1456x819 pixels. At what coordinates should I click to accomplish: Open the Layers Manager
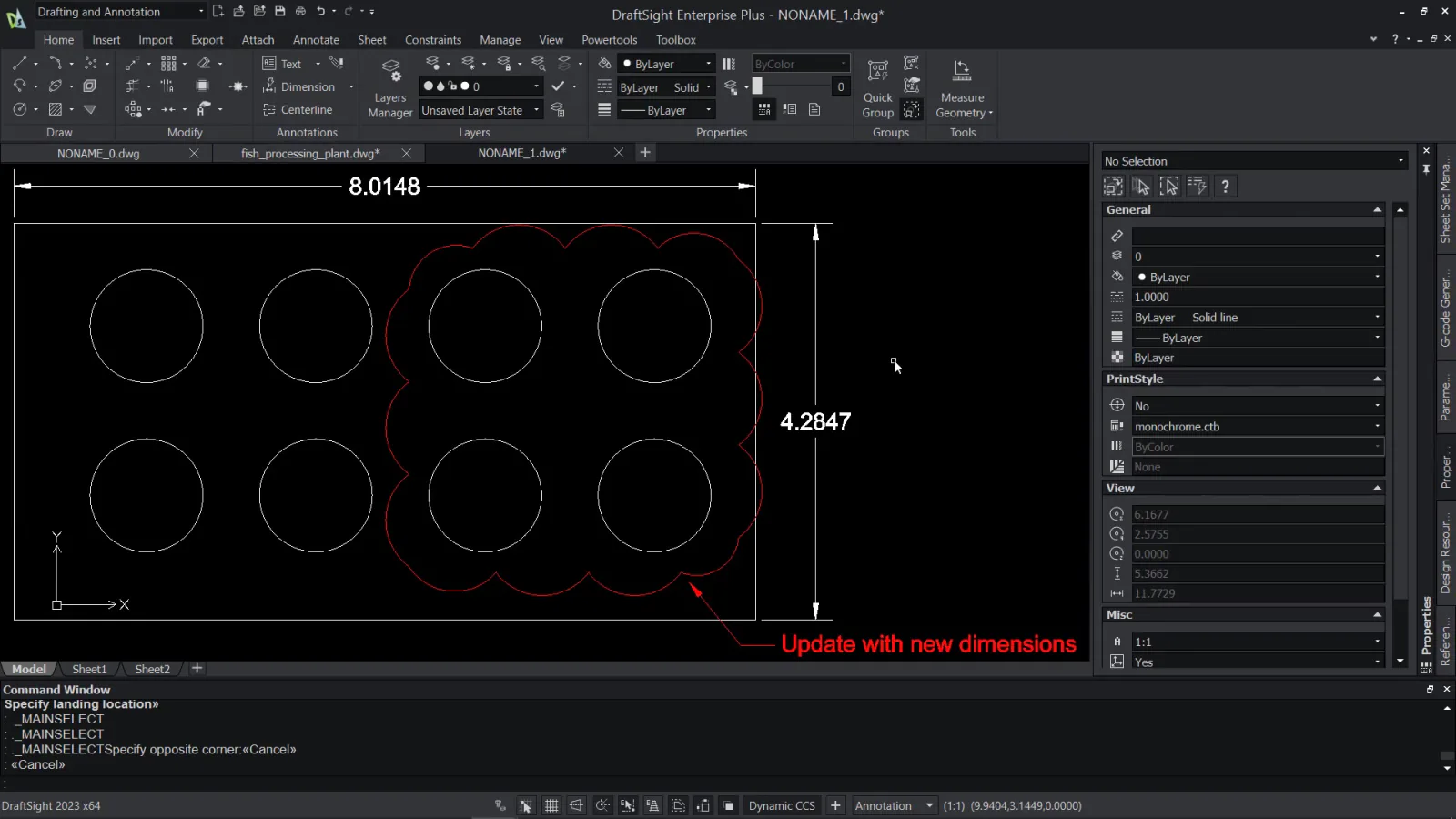pyautogui.click(x=390, y=88)
